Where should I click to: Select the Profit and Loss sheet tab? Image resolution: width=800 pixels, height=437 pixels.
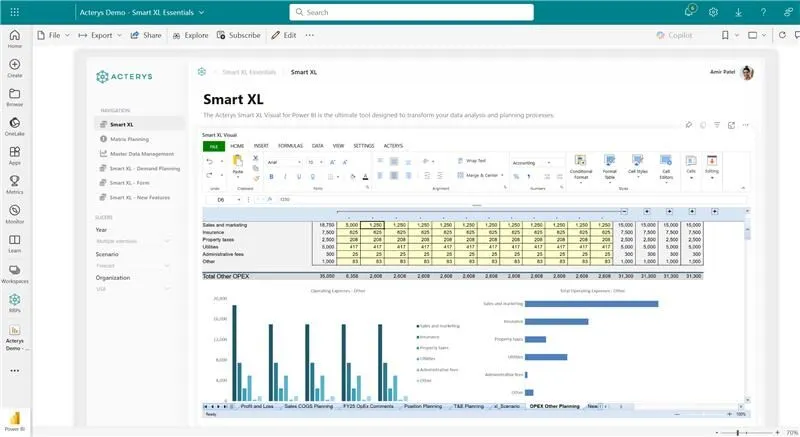(x=258, y=407)
